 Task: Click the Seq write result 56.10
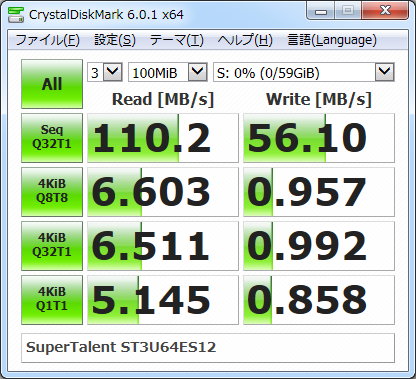tap(319, 138)
